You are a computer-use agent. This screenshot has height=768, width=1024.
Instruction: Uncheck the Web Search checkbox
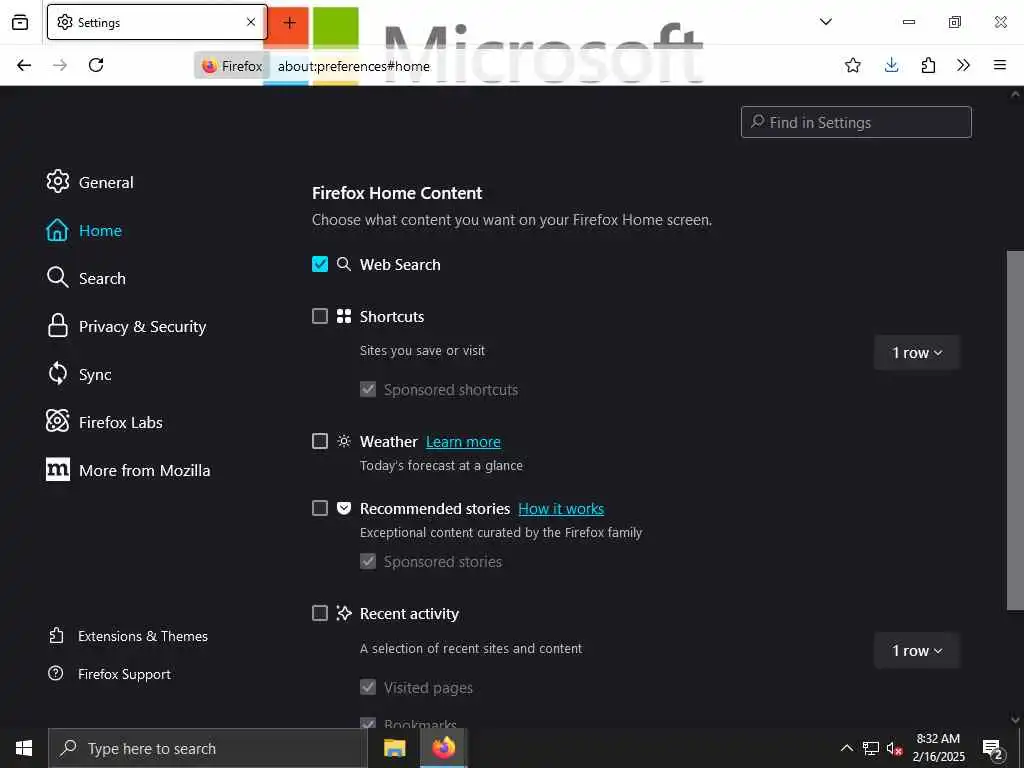(320, 264)
